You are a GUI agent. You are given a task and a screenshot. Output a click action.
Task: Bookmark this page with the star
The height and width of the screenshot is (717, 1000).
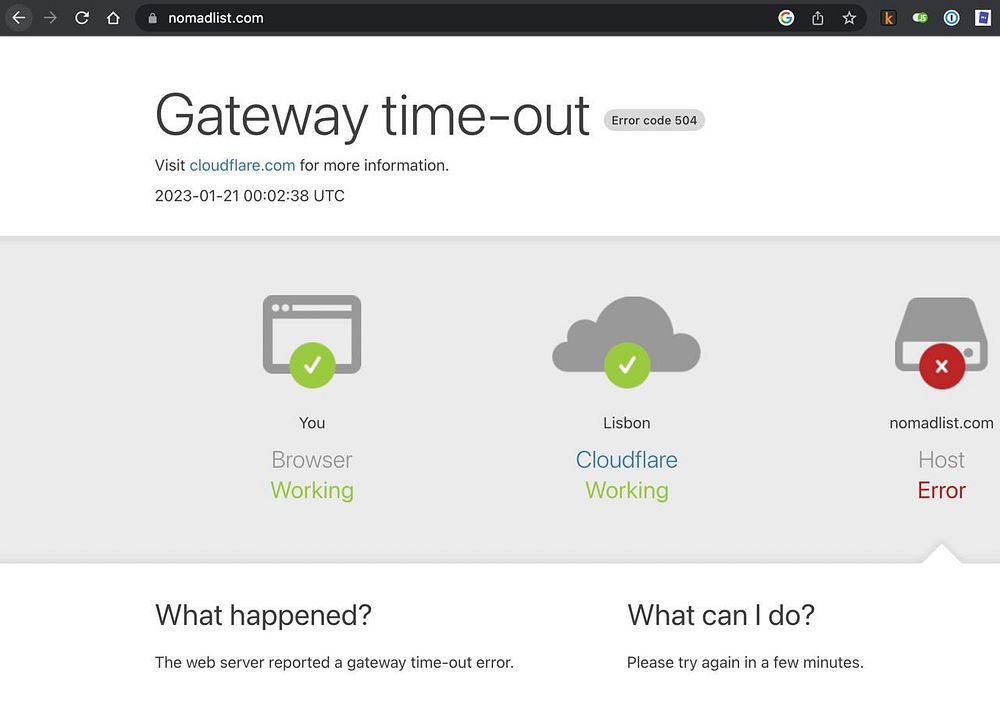click(x=849, y=18)
